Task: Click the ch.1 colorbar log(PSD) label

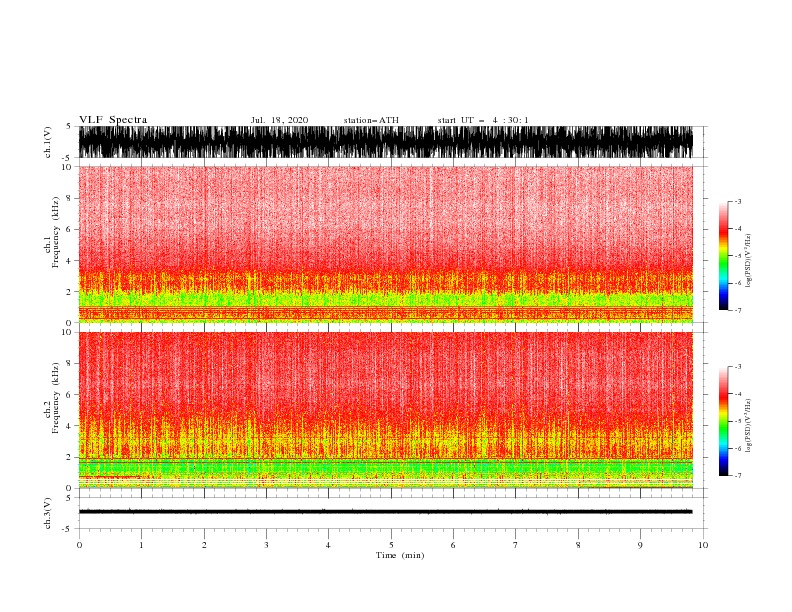Action: tap(748, 261)
